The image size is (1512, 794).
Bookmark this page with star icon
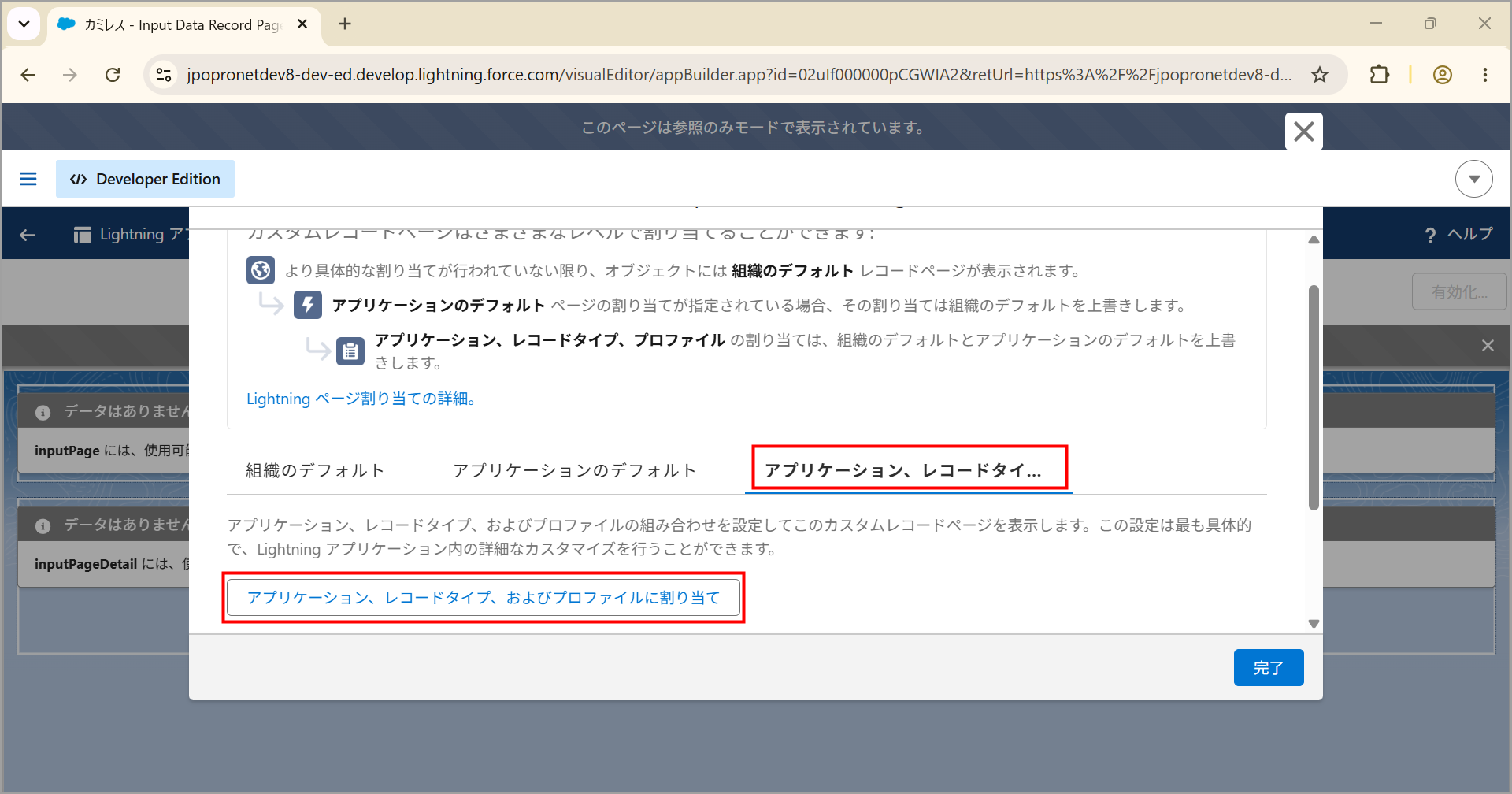pos(1320,75)
